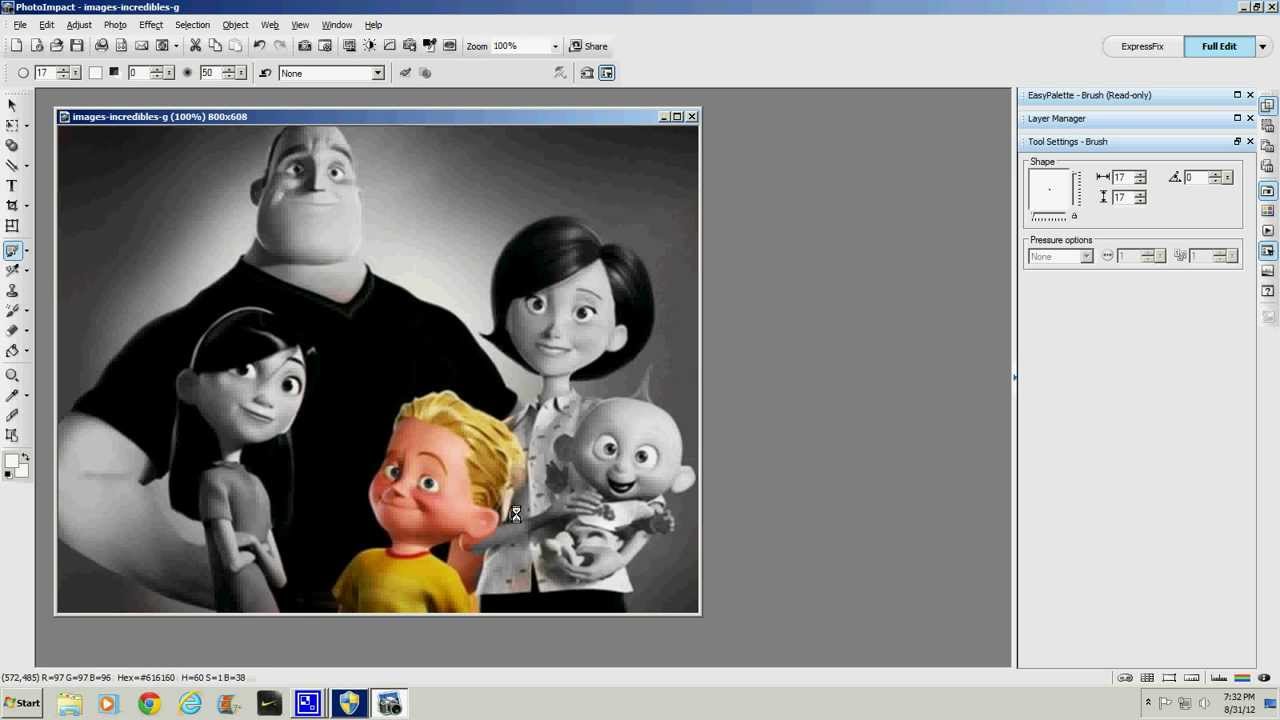Image resolution: width=1280 pixels, height=720 pixels.
Task: Open the Full Edit mode dropdown arrow
Action: pyautogui.click(x=1263, y=46)
